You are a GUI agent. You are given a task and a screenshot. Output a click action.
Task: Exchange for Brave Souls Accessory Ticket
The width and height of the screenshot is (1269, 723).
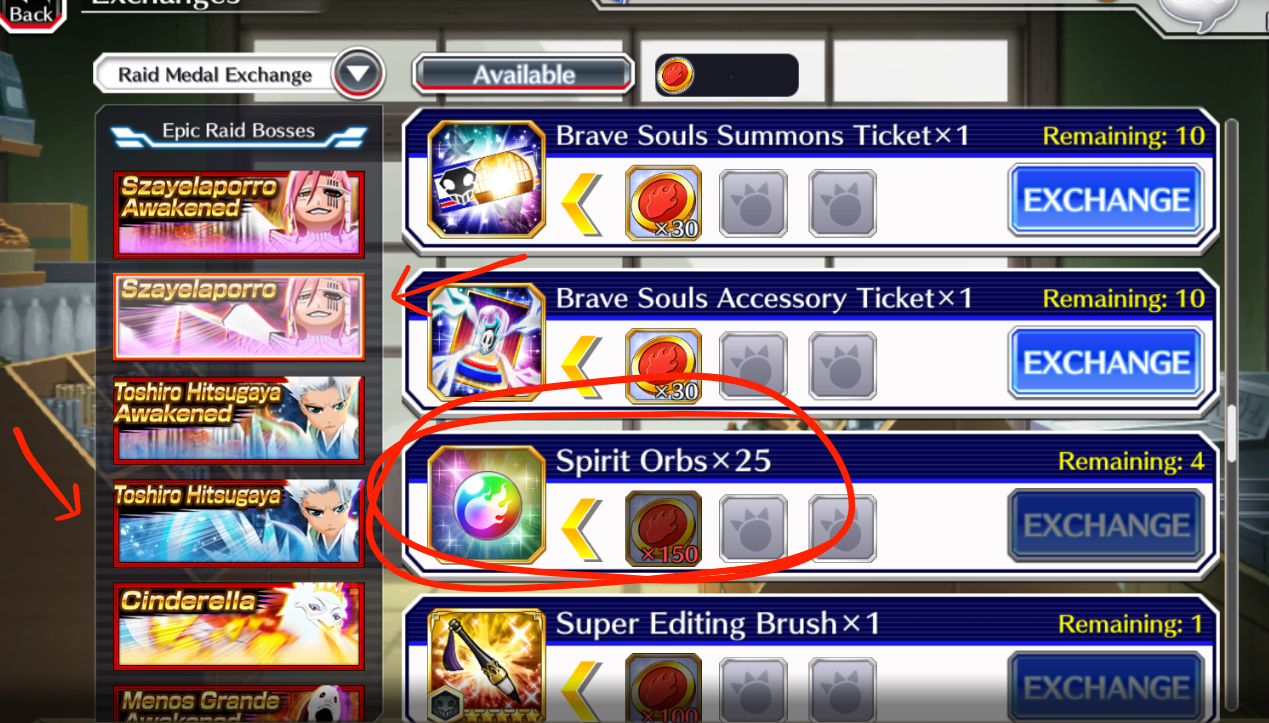click(x=1105, y=363)
